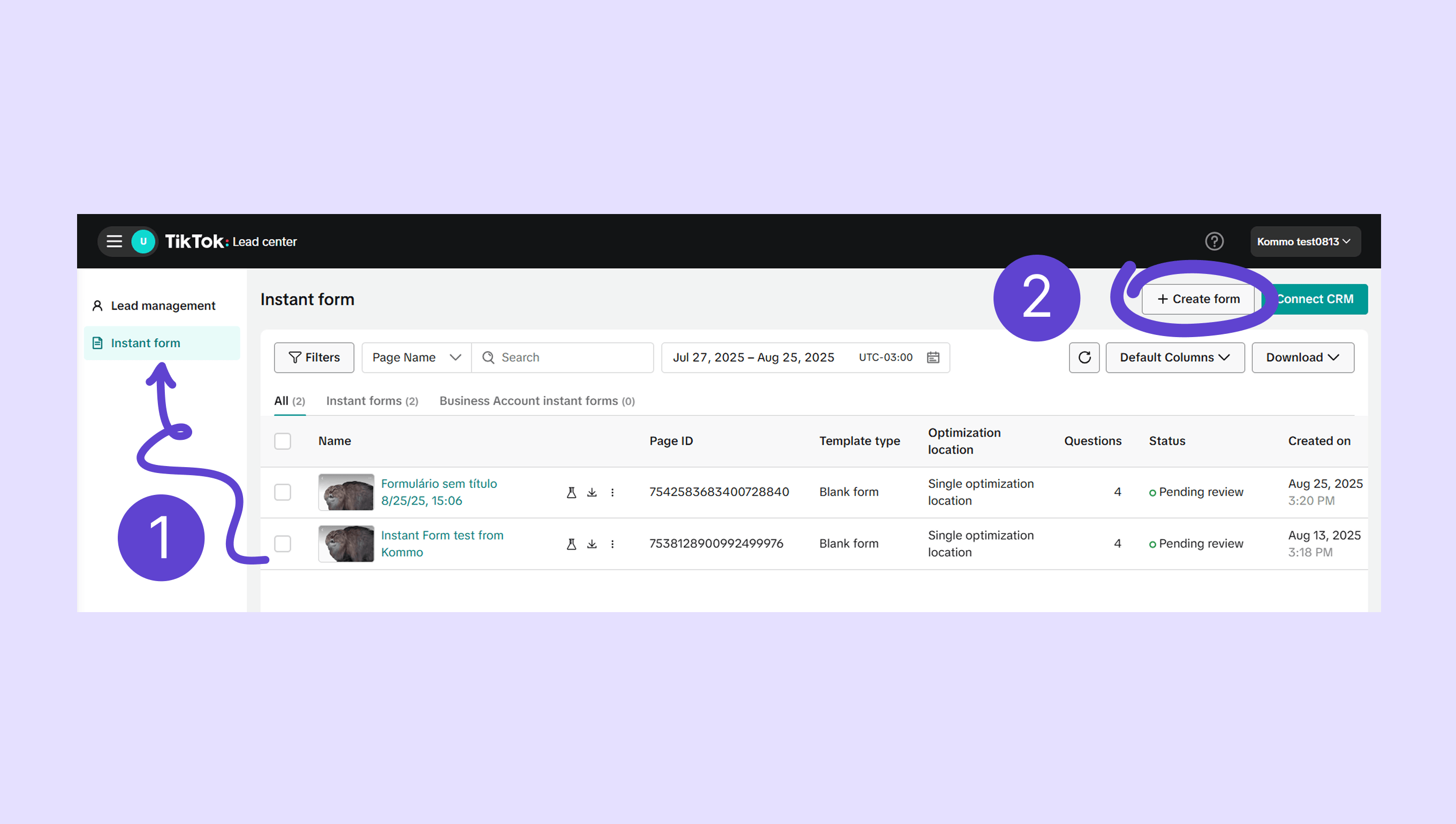Viewport: 1456px width, 824px height.
Task: Click the teal user avatar icon
Action: click(x=143, y=242)
